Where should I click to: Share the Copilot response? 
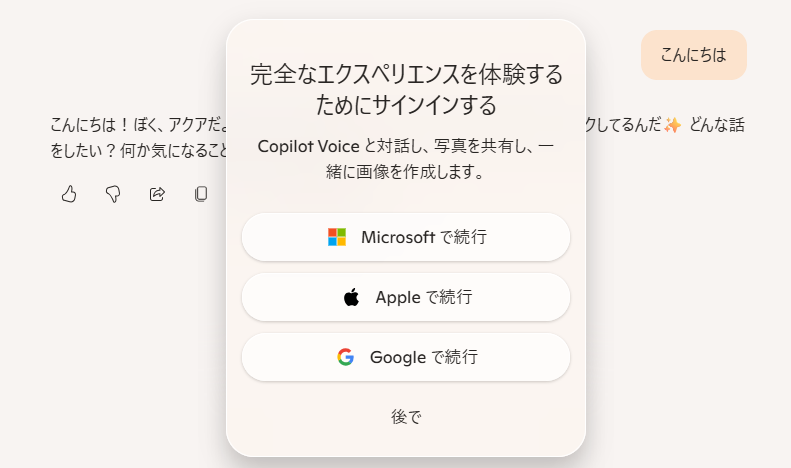pyautogui.click(x=157, y=194)
